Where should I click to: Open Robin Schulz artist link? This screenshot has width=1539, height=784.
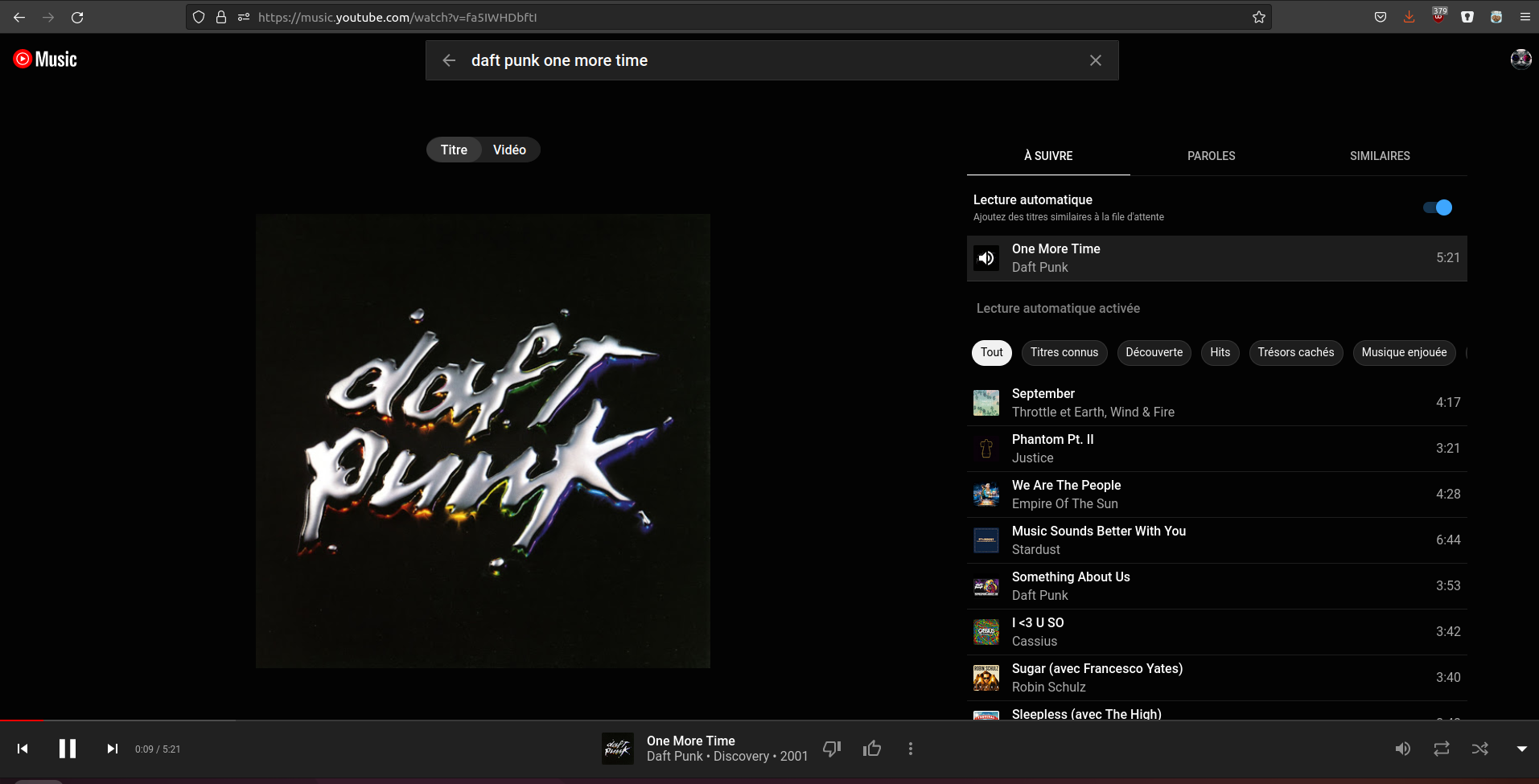1048,687
